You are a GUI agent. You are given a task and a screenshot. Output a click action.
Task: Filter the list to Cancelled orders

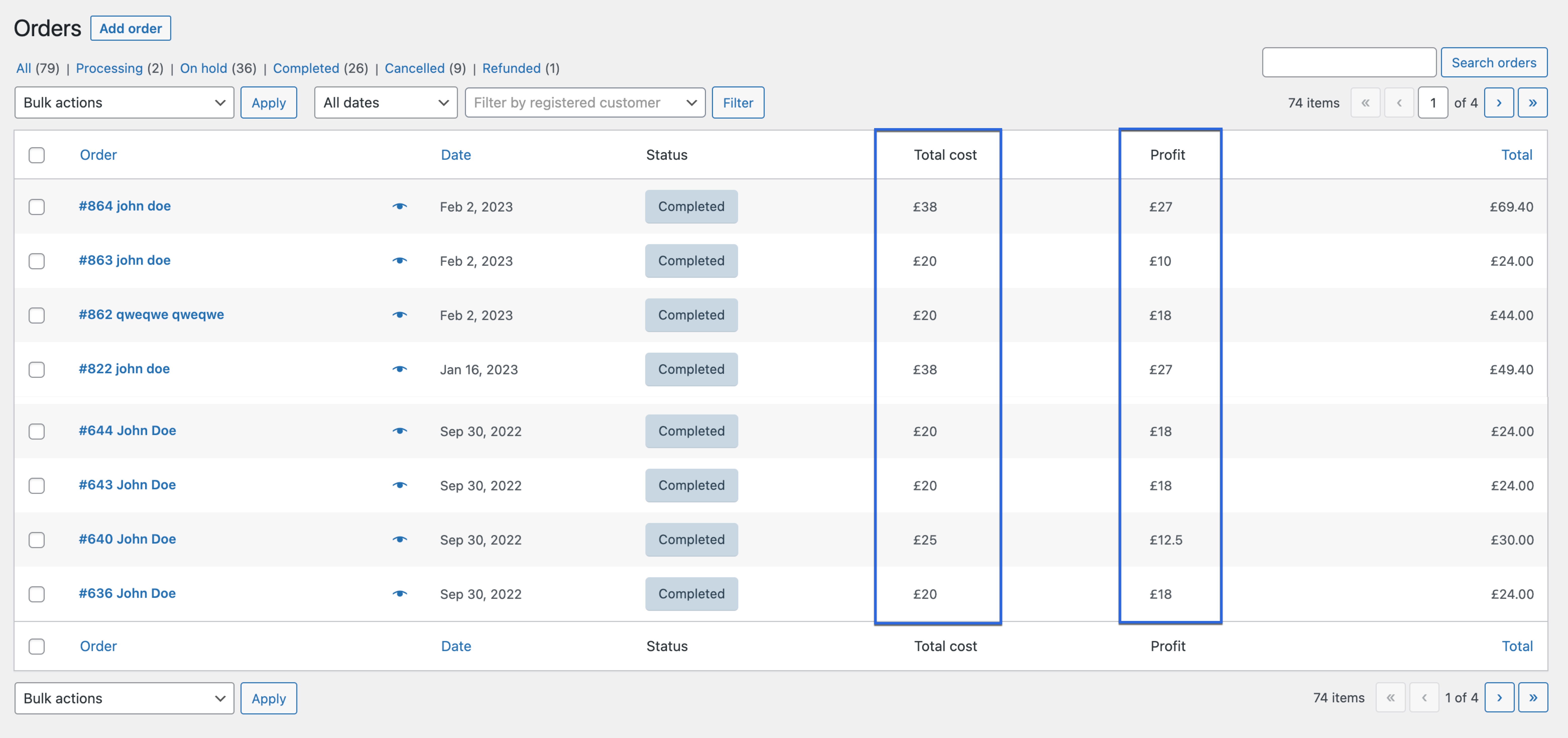(414, 68)
